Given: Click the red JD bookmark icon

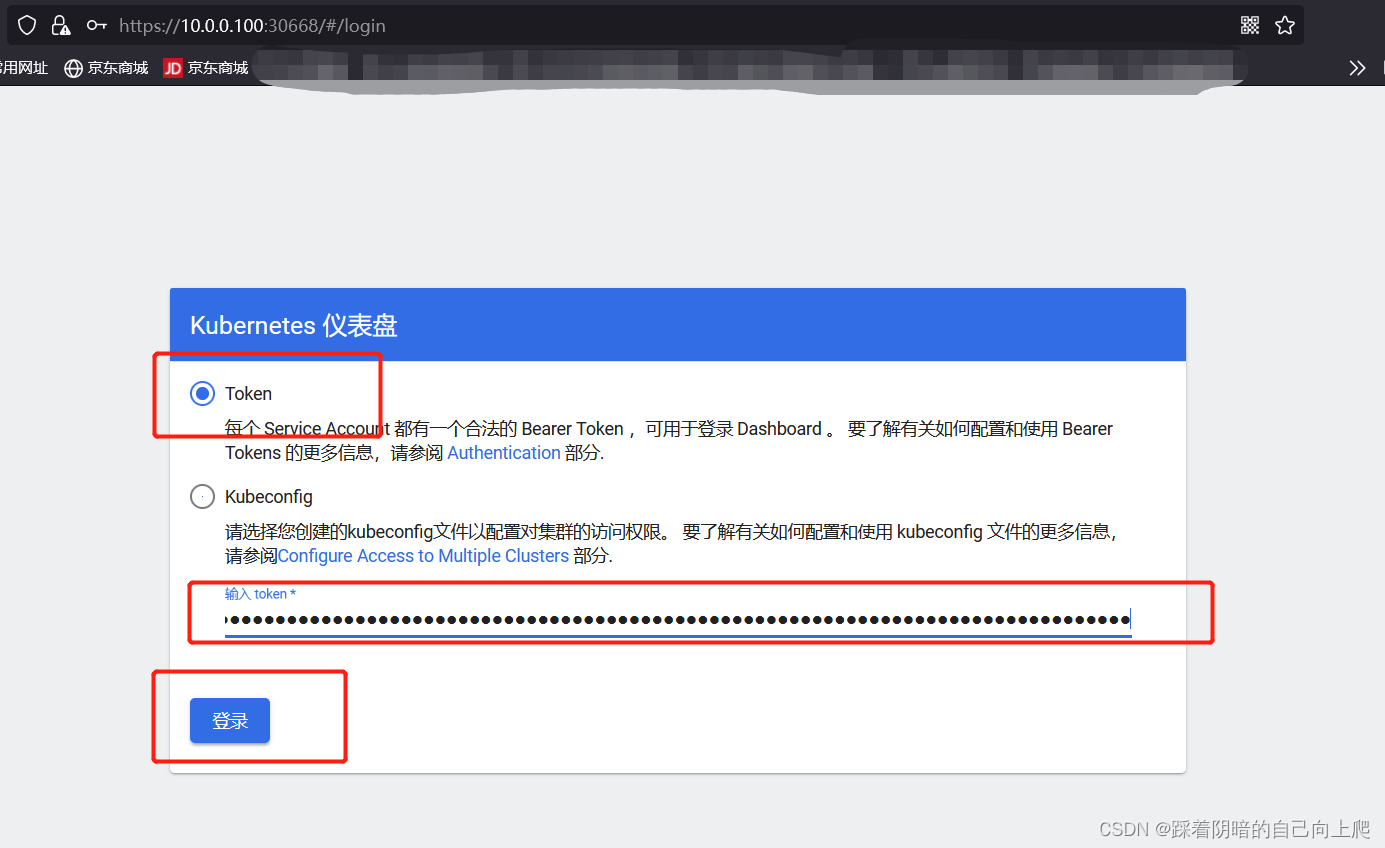Looking at the screenshot, I should [172, 68].
